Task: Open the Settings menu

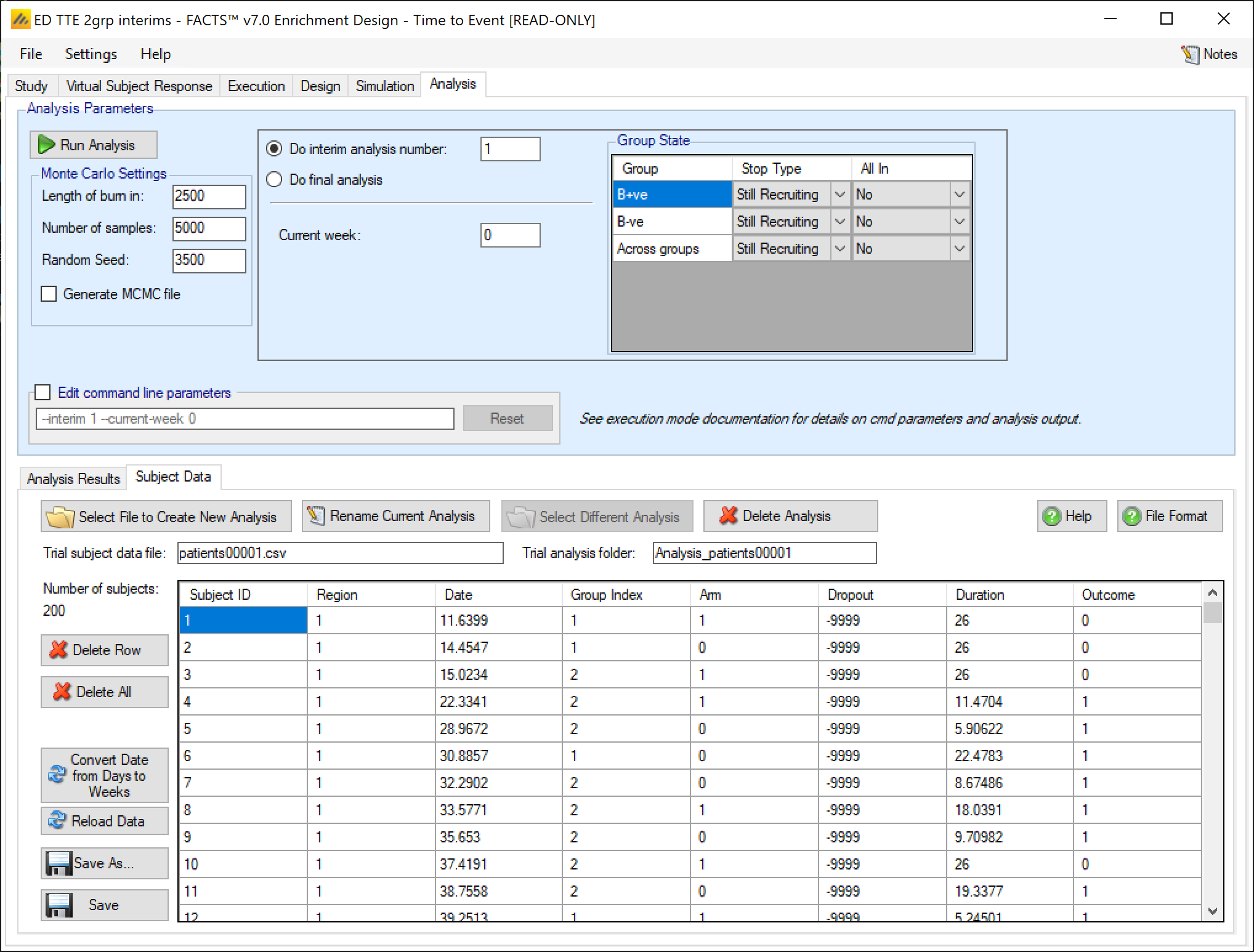Action: (x=91, y=54)
